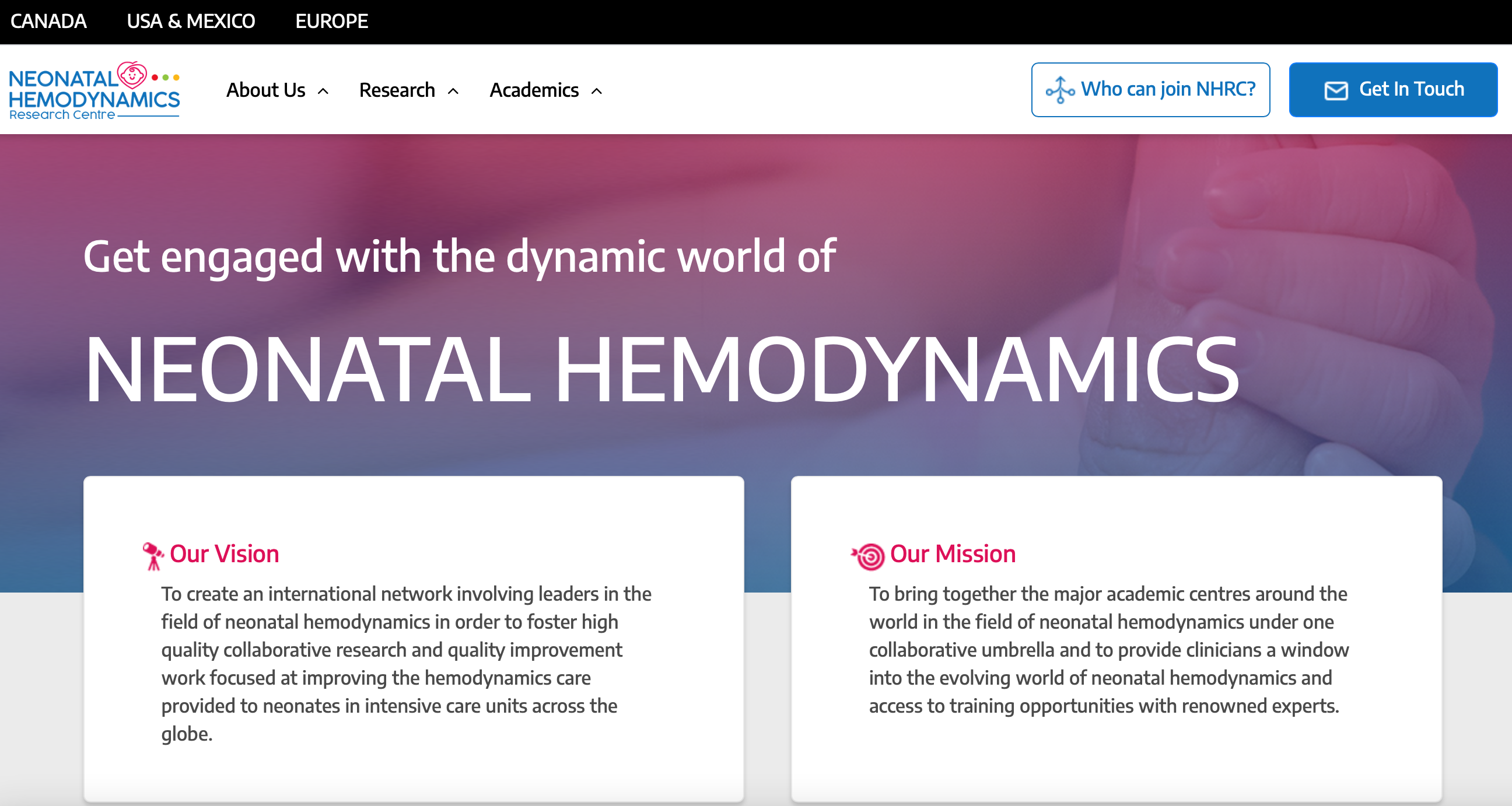Viewport: 1512px width, 806px height.
Task: Click the envelope icon in Get In Touch button
Action: pyautogui.click(x=1336, y=90)
